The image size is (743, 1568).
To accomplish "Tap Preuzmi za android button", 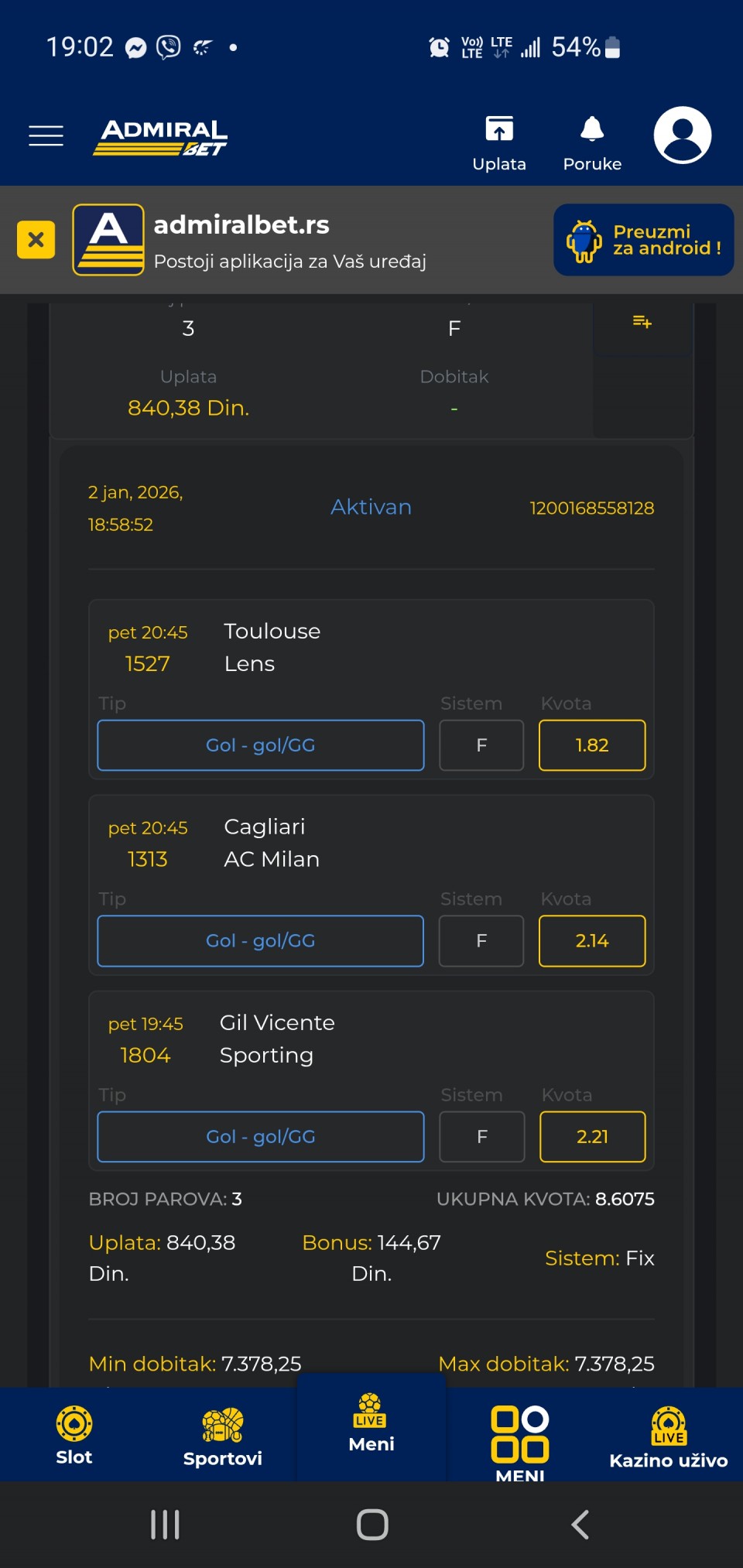I will pyautogui.click(x=643, y=240).
